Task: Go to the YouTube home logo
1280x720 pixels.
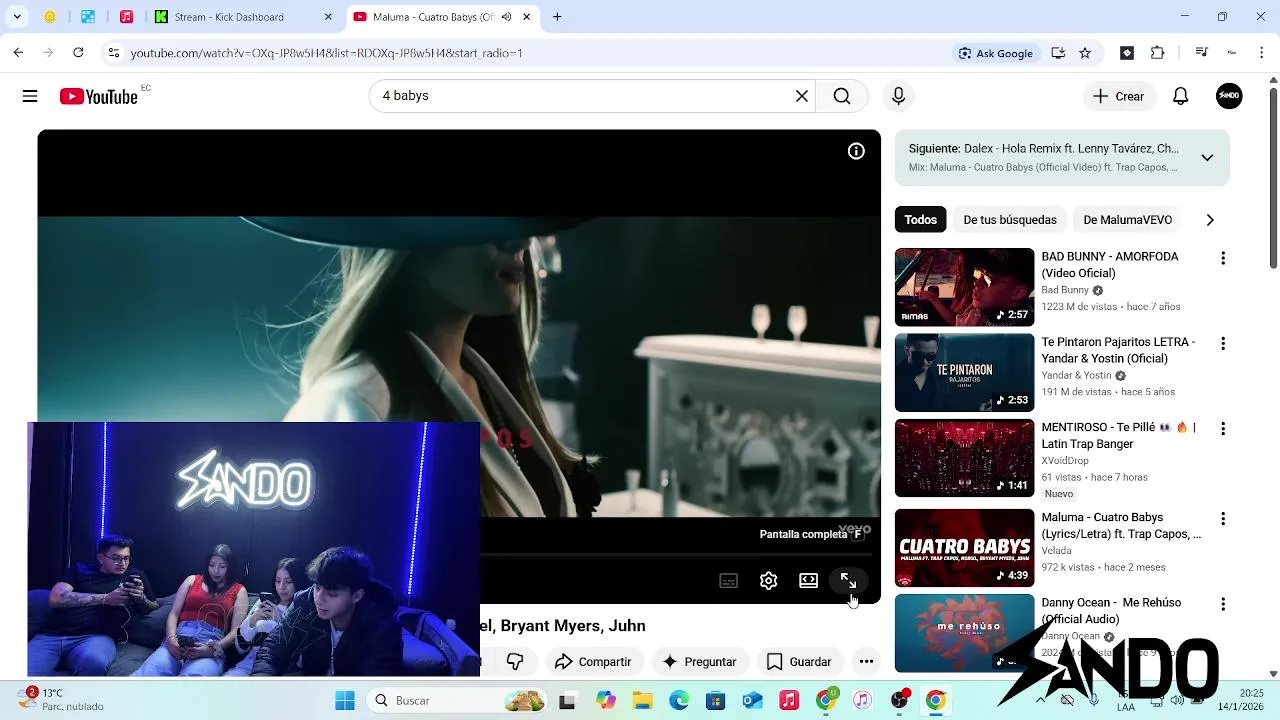Action: pyautogui.click(x=98, y=96)
